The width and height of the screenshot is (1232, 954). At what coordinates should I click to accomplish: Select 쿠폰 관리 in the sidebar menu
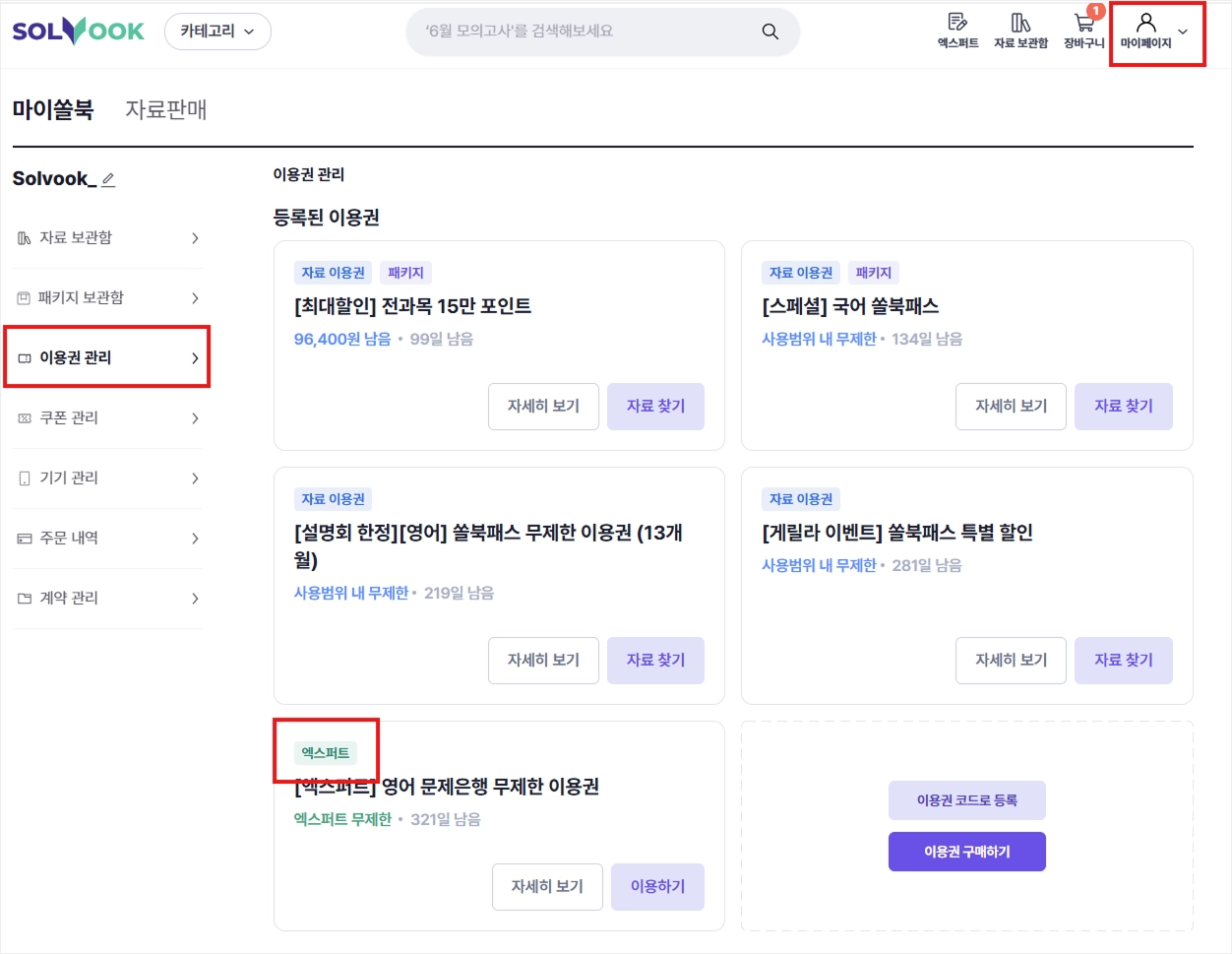107,418
